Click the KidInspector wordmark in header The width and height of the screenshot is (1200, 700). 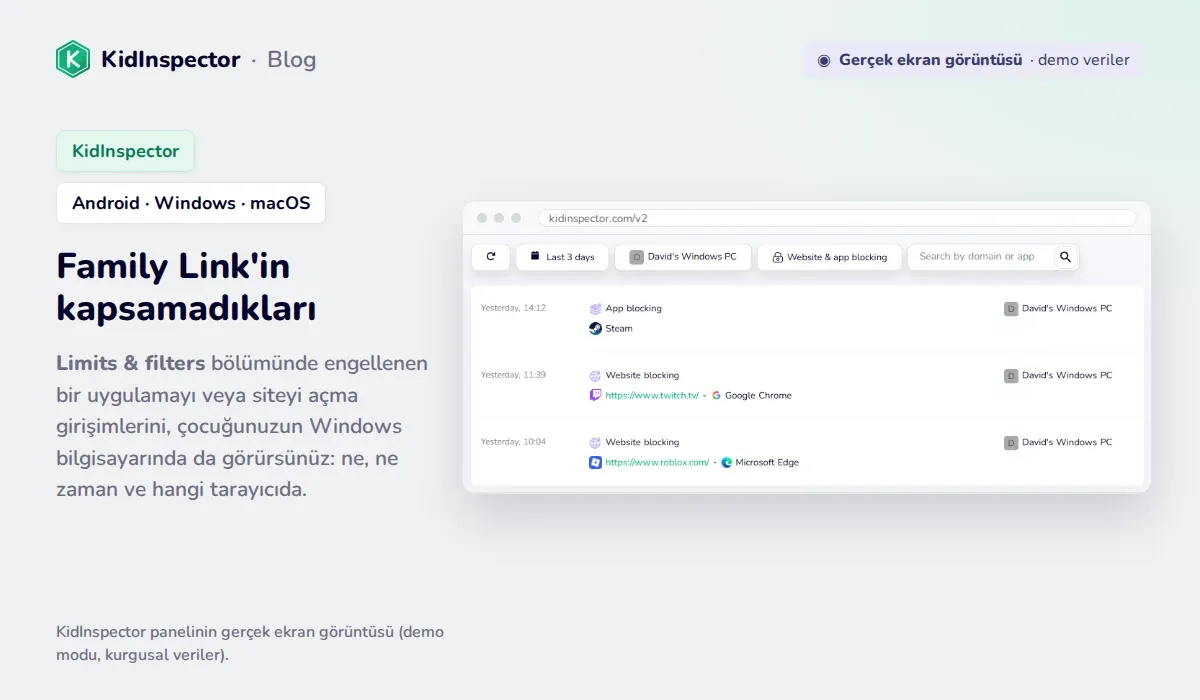click(171, 60)
